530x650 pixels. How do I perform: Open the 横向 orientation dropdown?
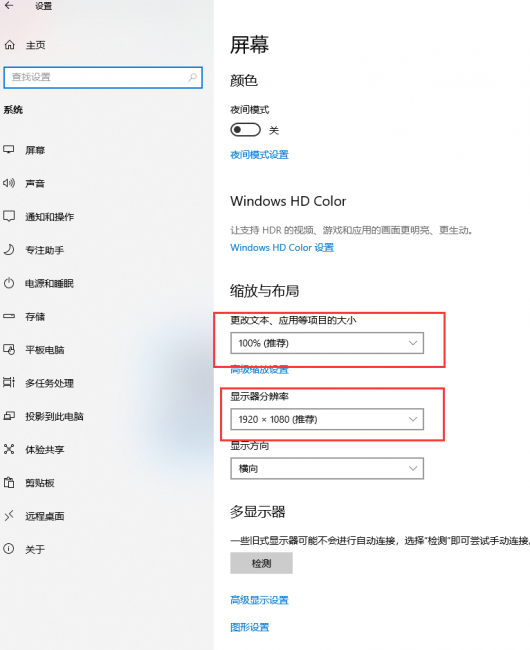(327, 468)
